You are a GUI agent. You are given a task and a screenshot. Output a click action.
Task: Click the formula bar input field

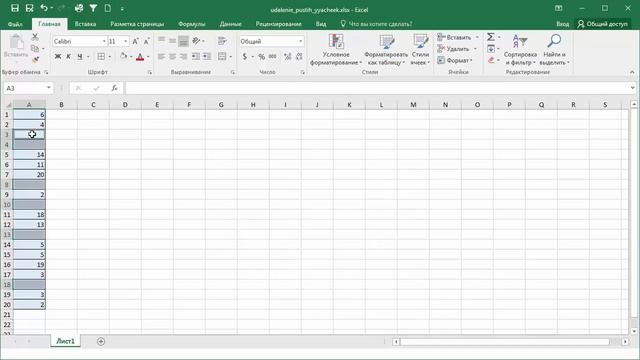[x=378, y=88]
